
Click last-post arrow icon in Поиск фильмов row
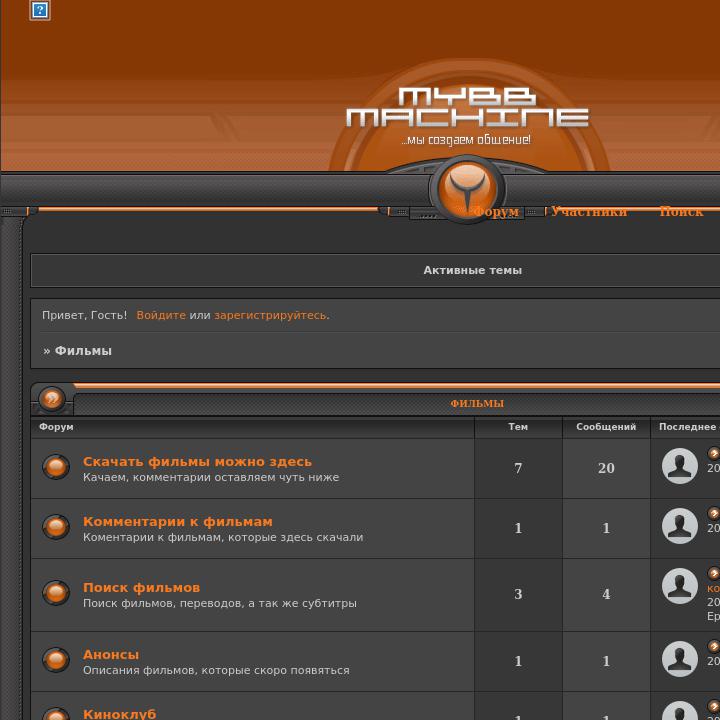[714, 574]
